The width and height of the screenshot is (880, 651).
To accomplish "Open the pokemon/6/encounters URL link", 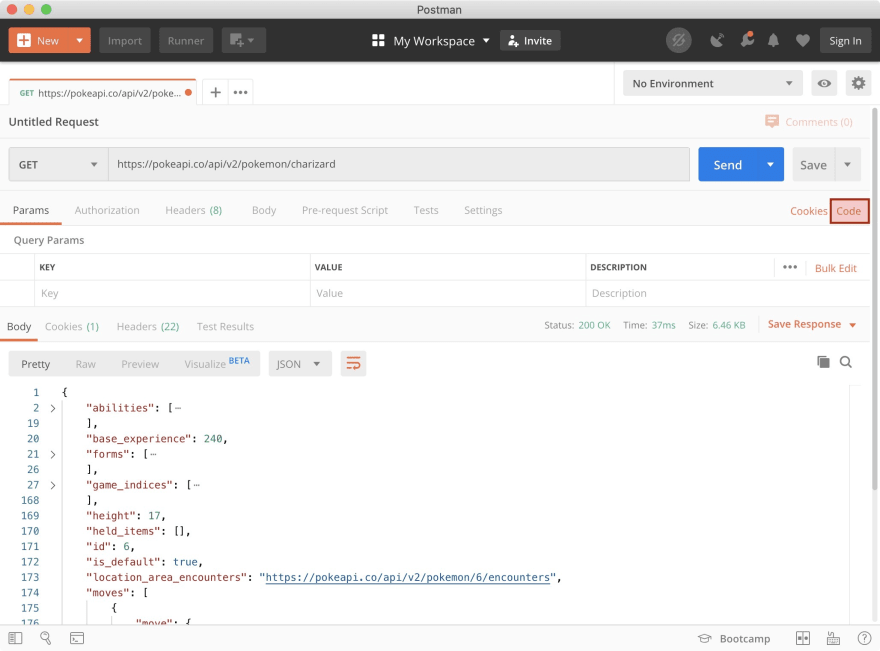I will click(x=407, y=577).
